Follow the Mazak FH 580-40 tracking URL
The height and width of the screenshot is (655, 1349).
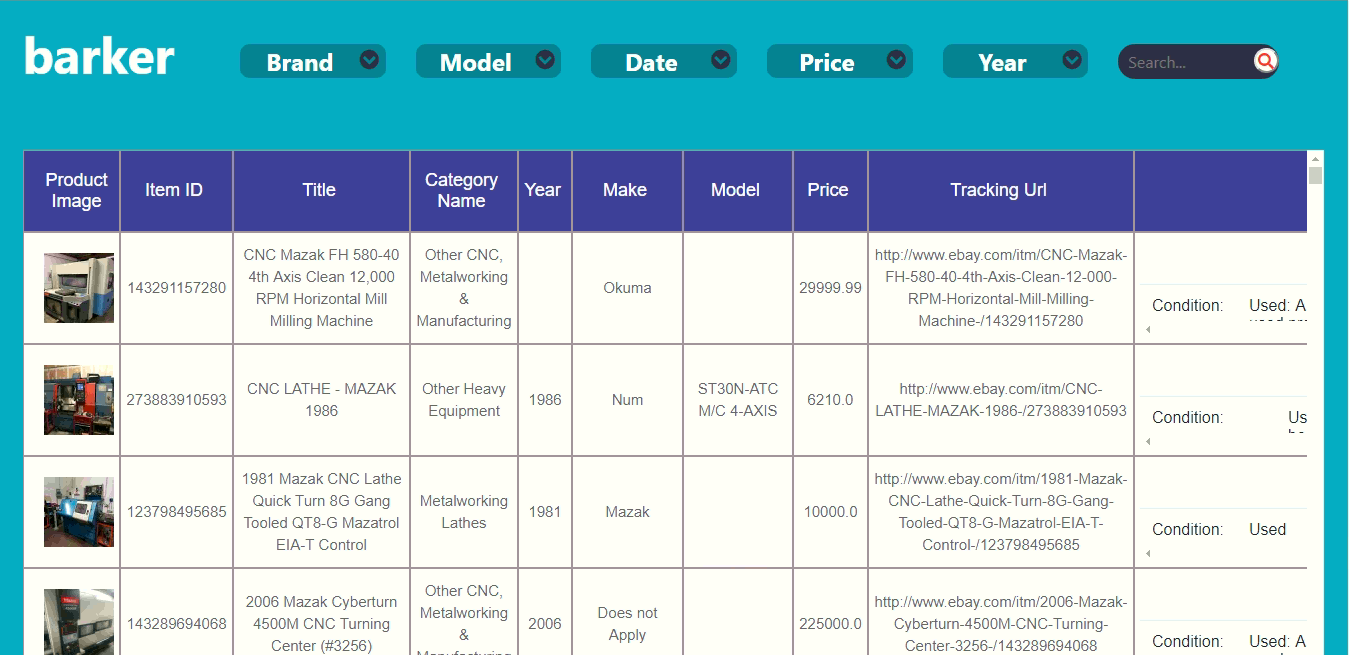pyautogui.click(x=1000, y=288)
